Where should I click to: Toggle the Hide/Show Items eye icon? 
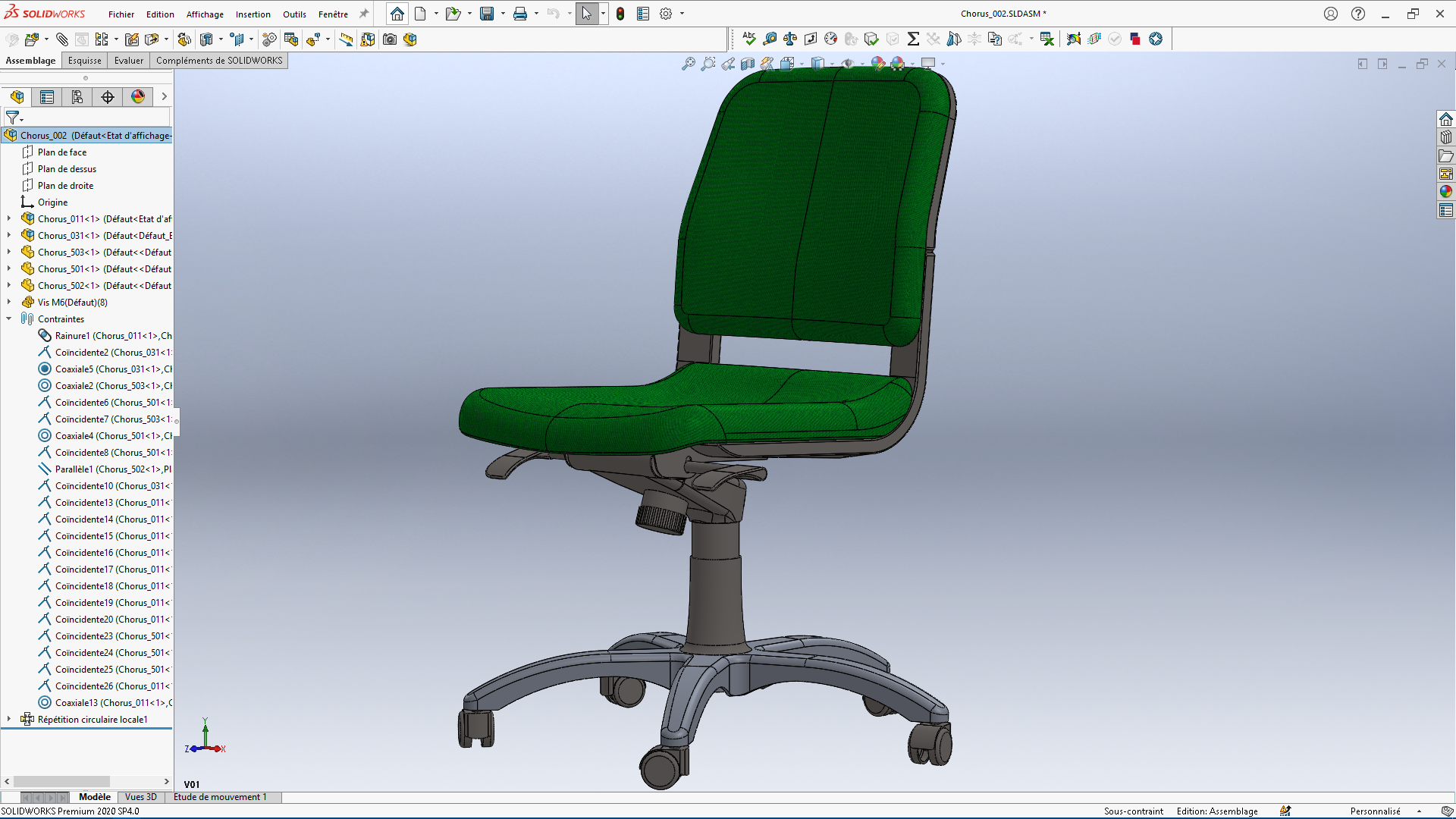point(848,64)
